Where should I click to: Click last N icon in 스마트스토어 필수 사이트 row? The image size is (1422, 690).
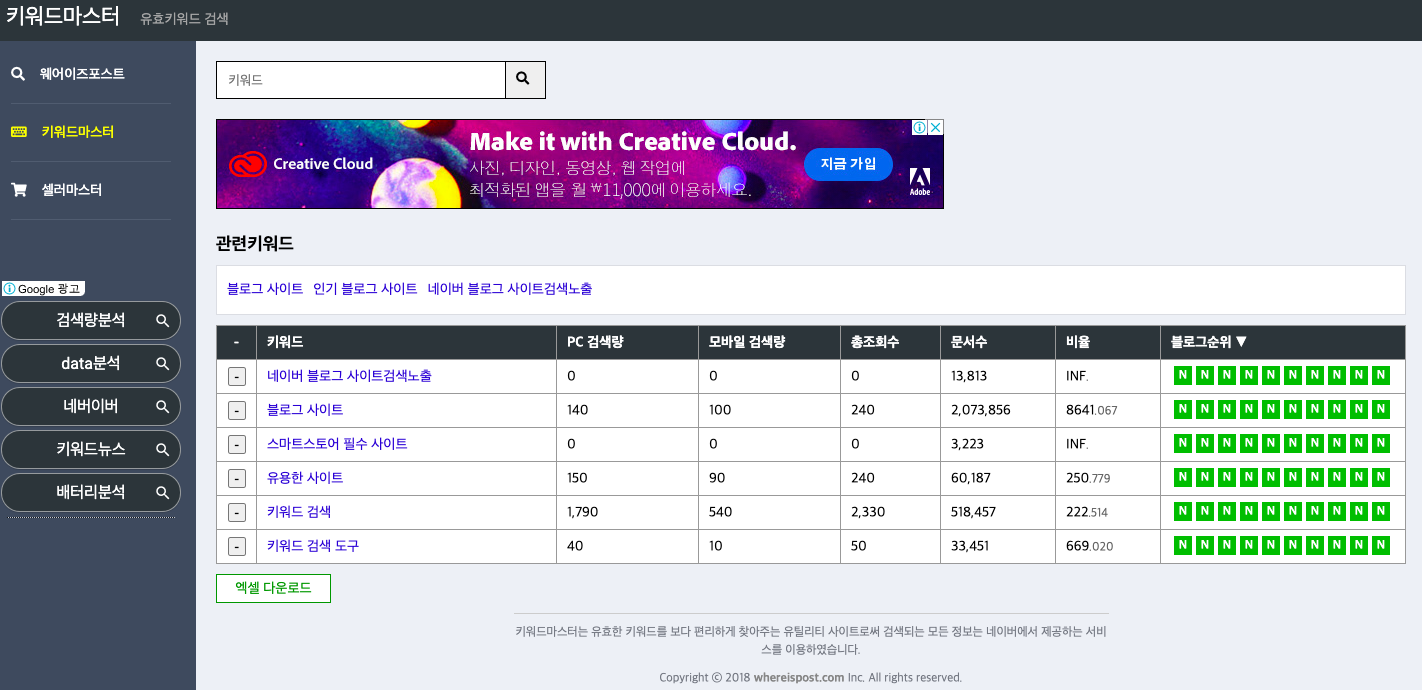(x=1381, y=444)
